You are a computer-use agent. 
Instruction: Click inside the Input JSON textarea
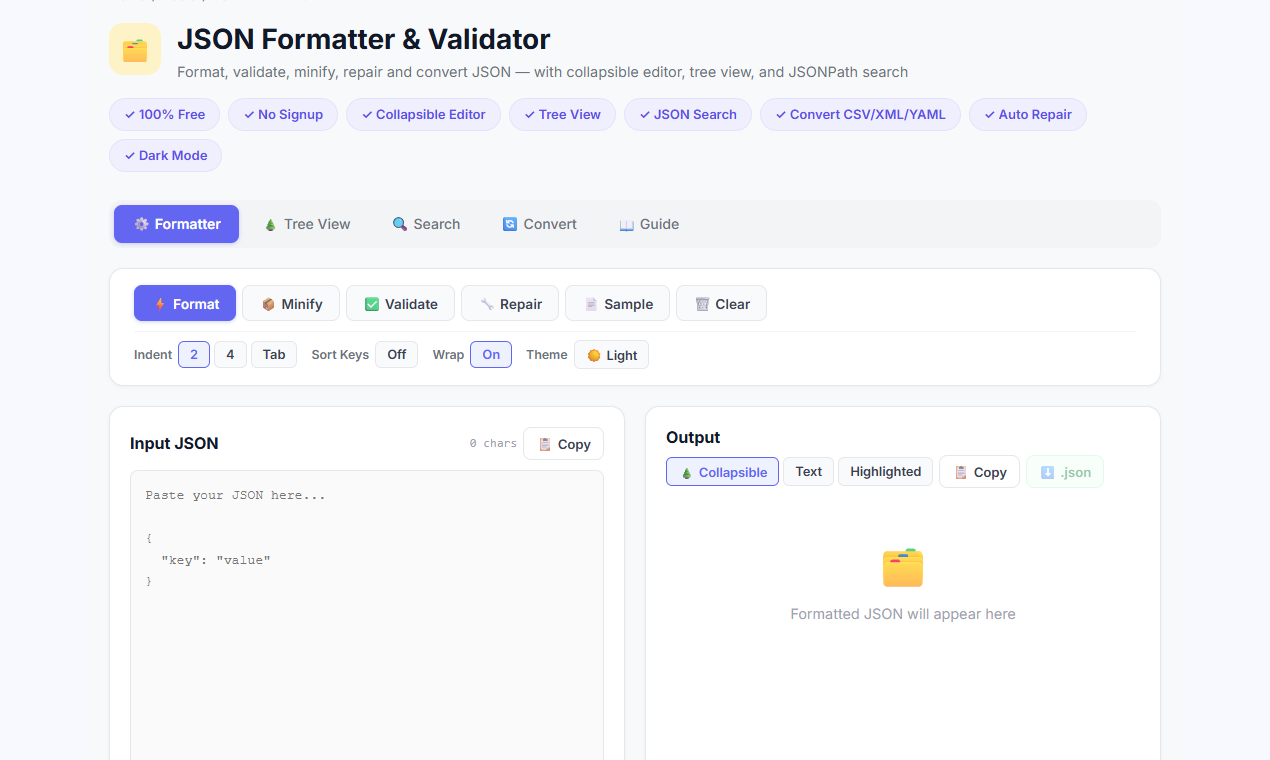[x=367, y=615]
